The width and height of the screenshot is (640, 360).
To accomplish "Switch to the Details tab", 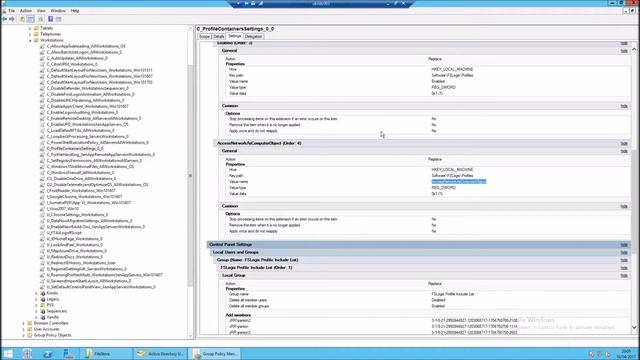I will pyautogui.click(x=219, y=37).
